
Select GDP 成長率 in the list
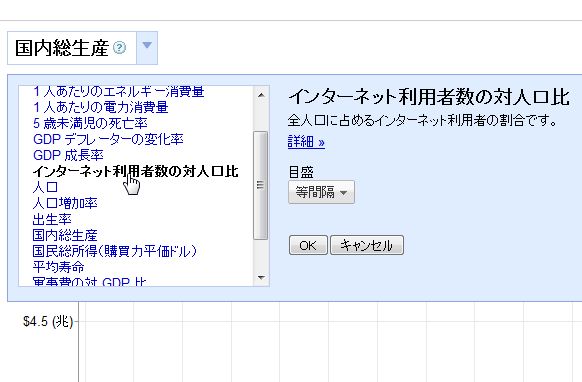(x=68, y=155)
